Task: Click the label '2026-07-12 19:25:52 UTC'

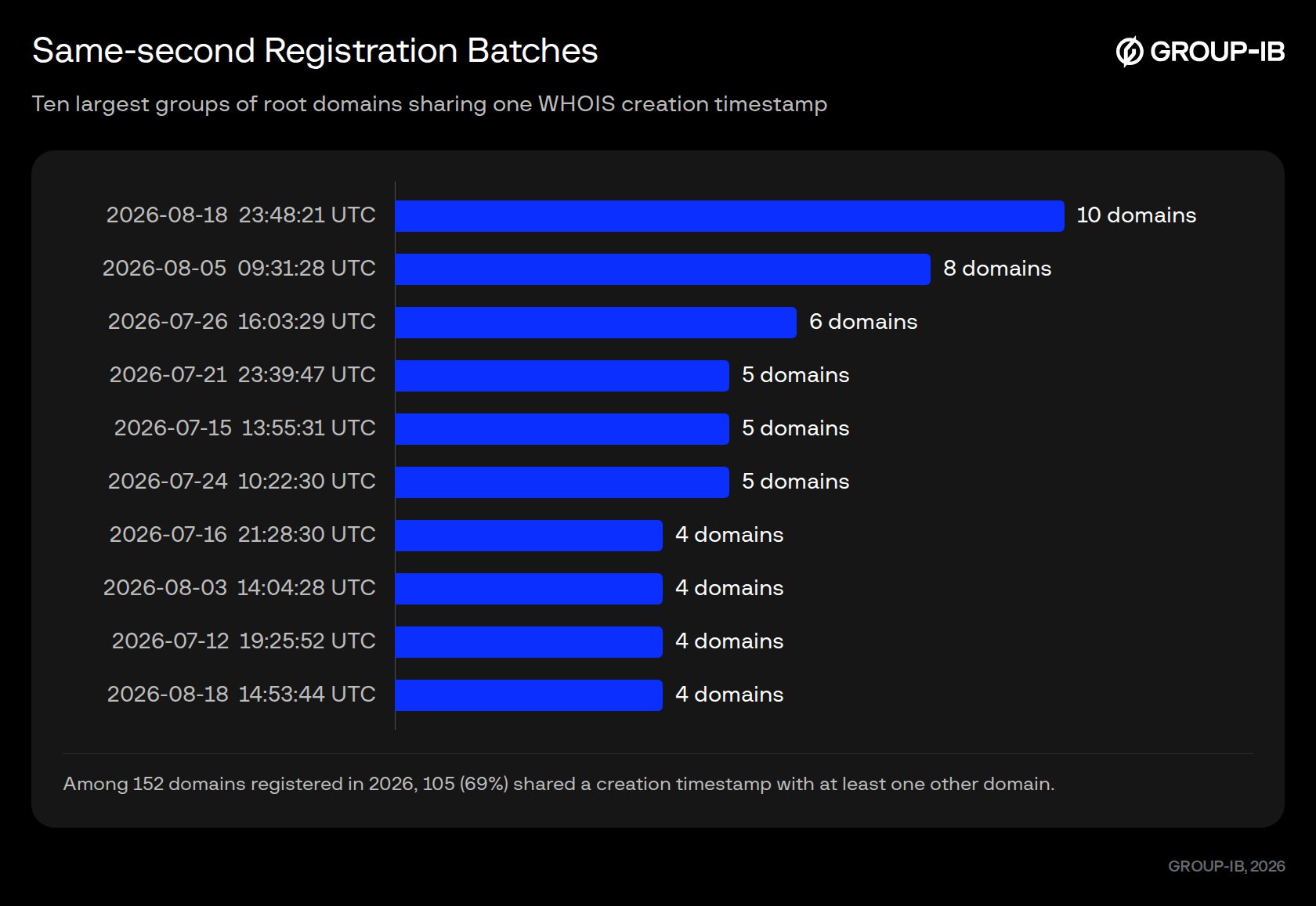Action: tap(244, 641)
